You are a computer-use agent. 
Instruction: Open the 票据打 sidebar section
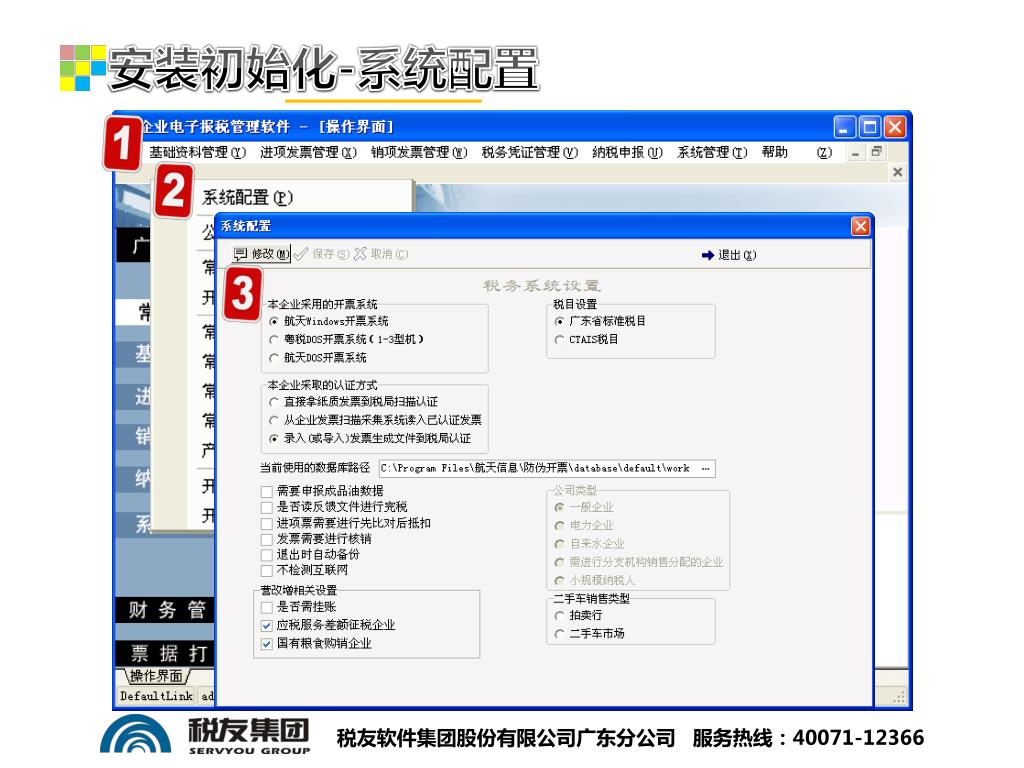tap(167, 653)
